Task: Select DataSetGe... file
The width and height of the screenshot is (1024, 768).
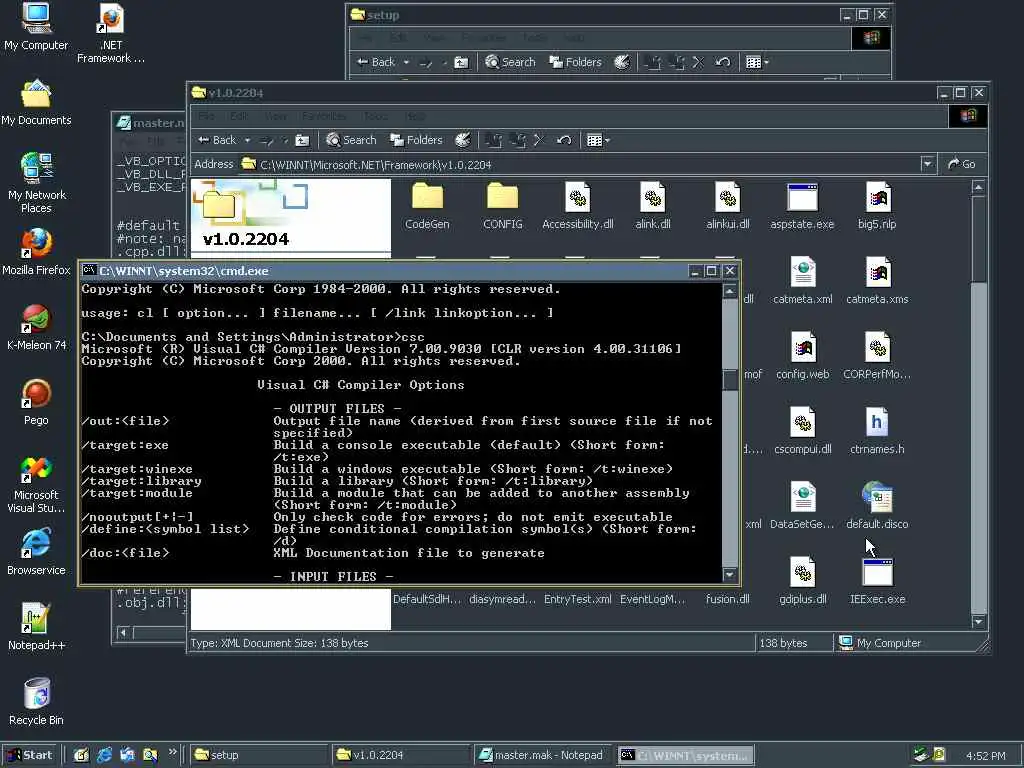Action: 803,507
